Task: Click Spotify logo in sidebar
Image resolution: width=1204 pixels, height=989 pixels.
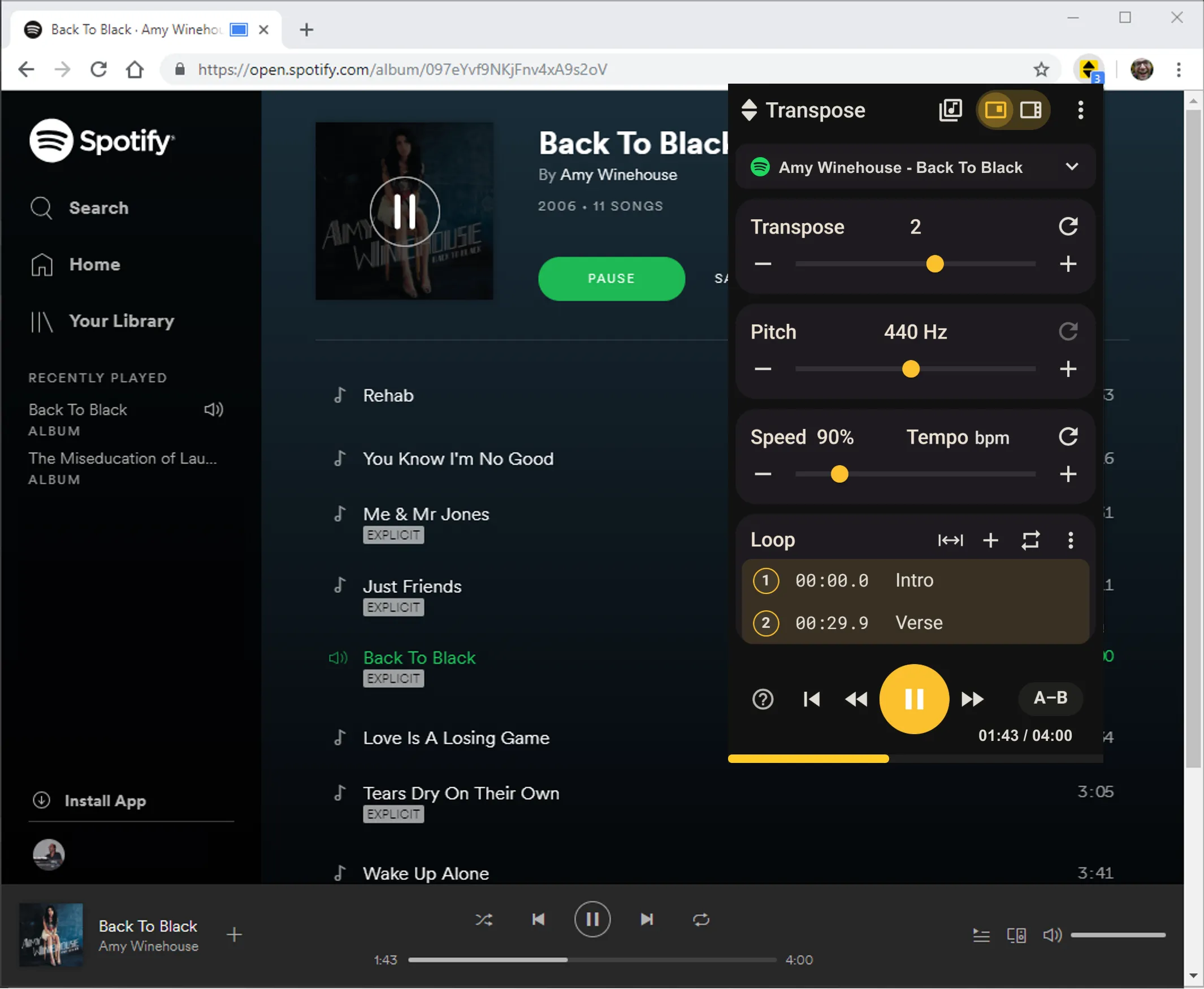Action: coord(102,141)
